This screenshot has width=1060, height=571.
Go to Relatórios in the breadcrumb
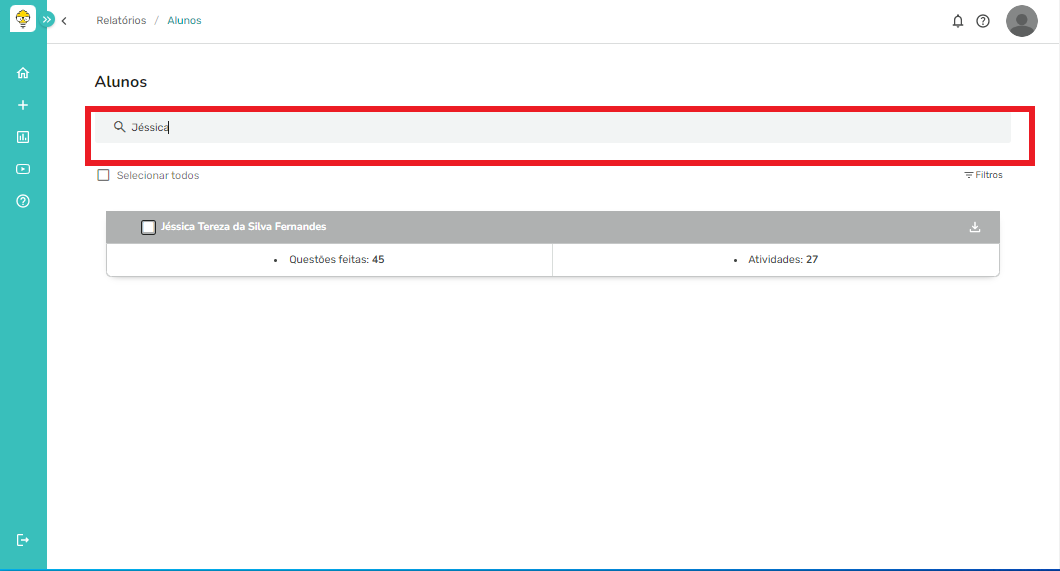(x=121, y=21)
